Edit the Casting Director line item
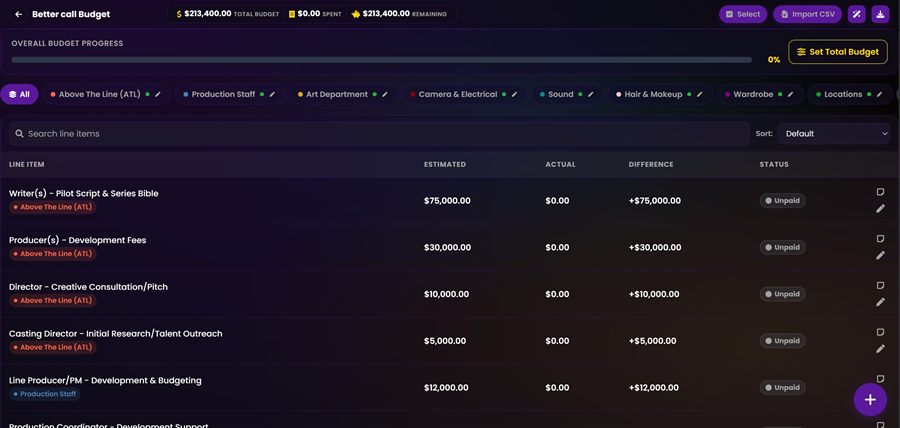The image size is (900, 428). pos(880,349)
